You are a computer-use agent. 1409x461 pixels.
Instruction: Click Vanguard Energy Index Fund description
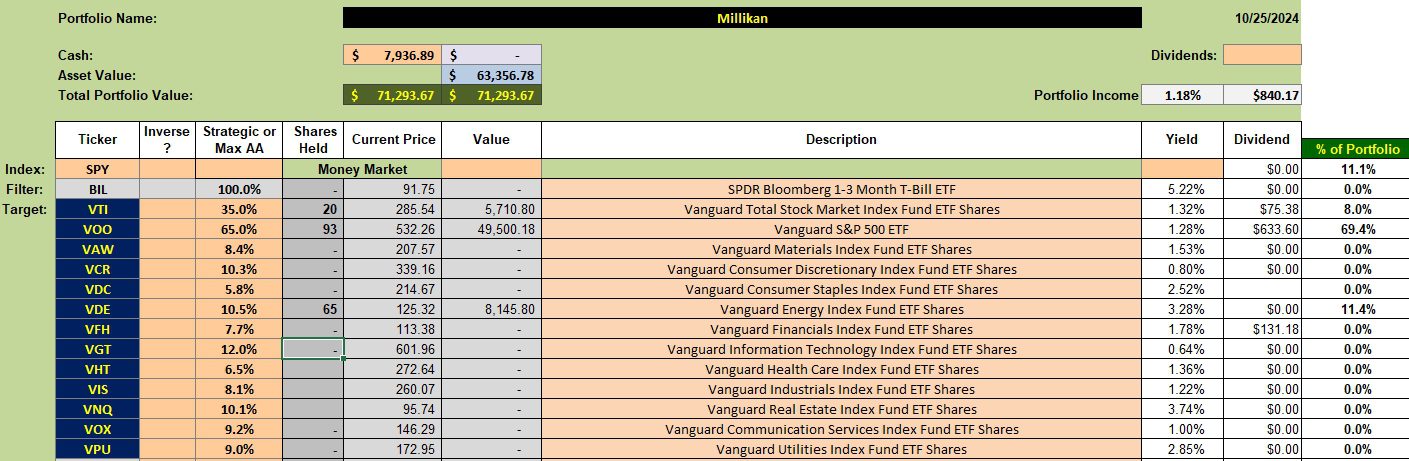coord(841,309)
